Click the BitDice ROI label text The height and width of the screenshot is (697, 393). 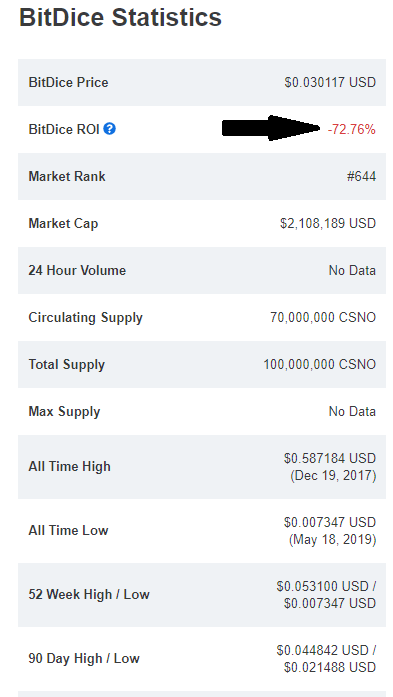(64, 129)
